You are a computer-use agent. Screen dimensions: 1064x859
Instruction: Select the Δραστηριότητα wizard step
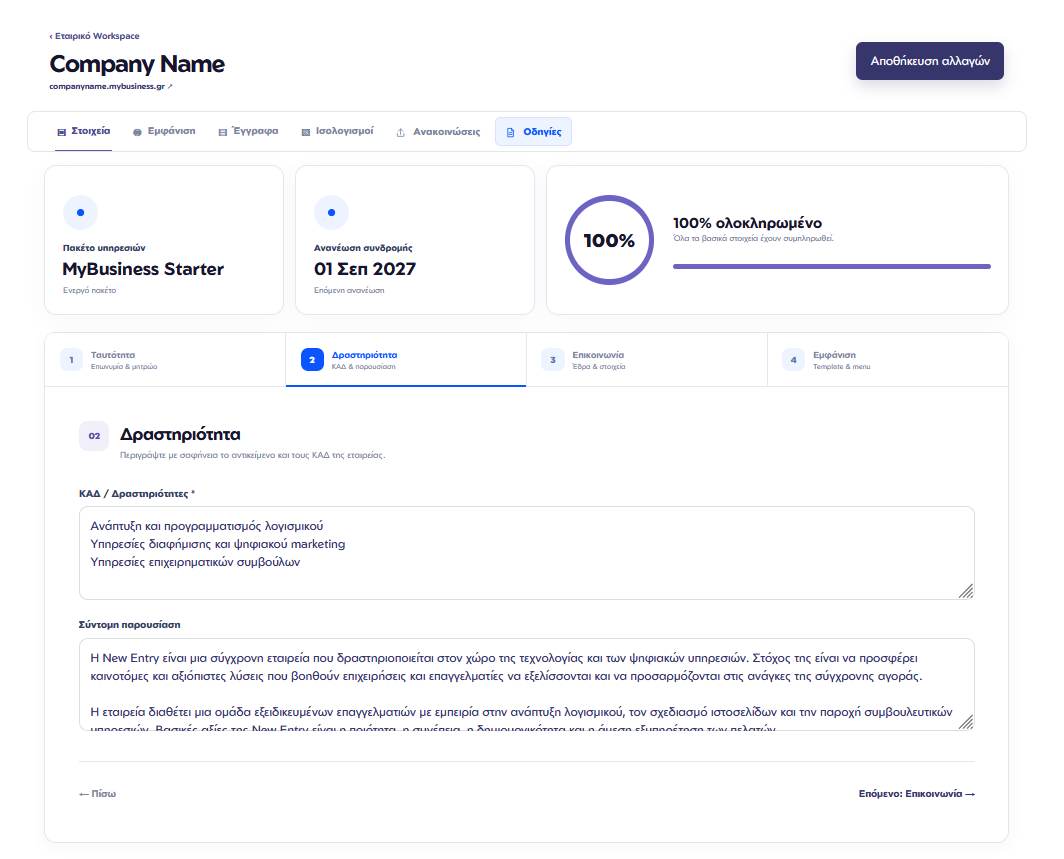tap(406, 360)
